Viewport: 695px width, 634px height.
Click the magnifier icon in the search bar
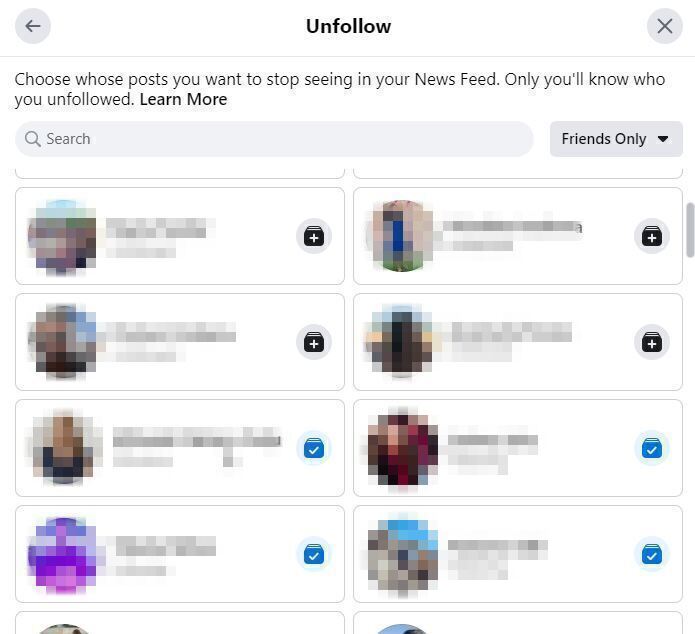coord(32,139)
